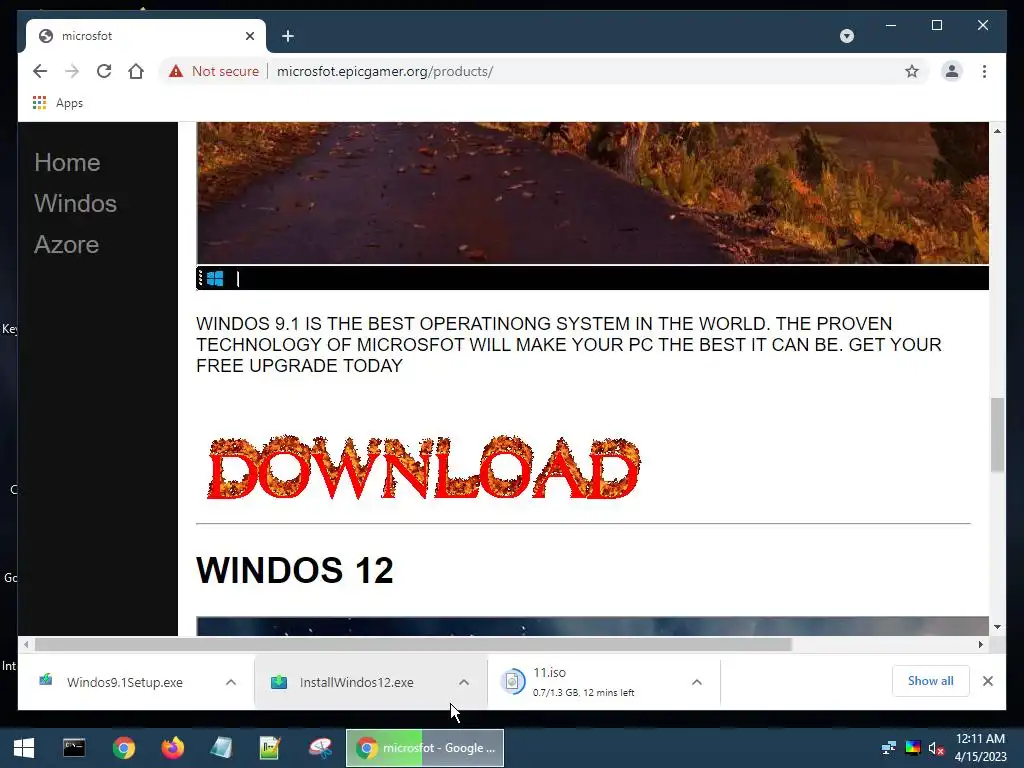The height and width of the screenshot is (768, 1024).
Task: Expand options for InstallWindos12.exe
Action: (x=464, y=682)
